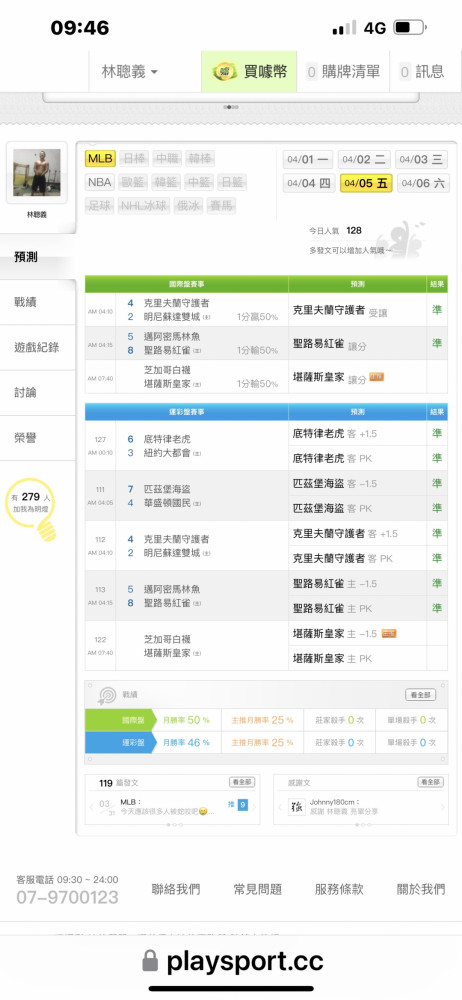Select the NHL冰球 league tab
The width and height of the screenshot is (462, 1000).
(144, 206)
